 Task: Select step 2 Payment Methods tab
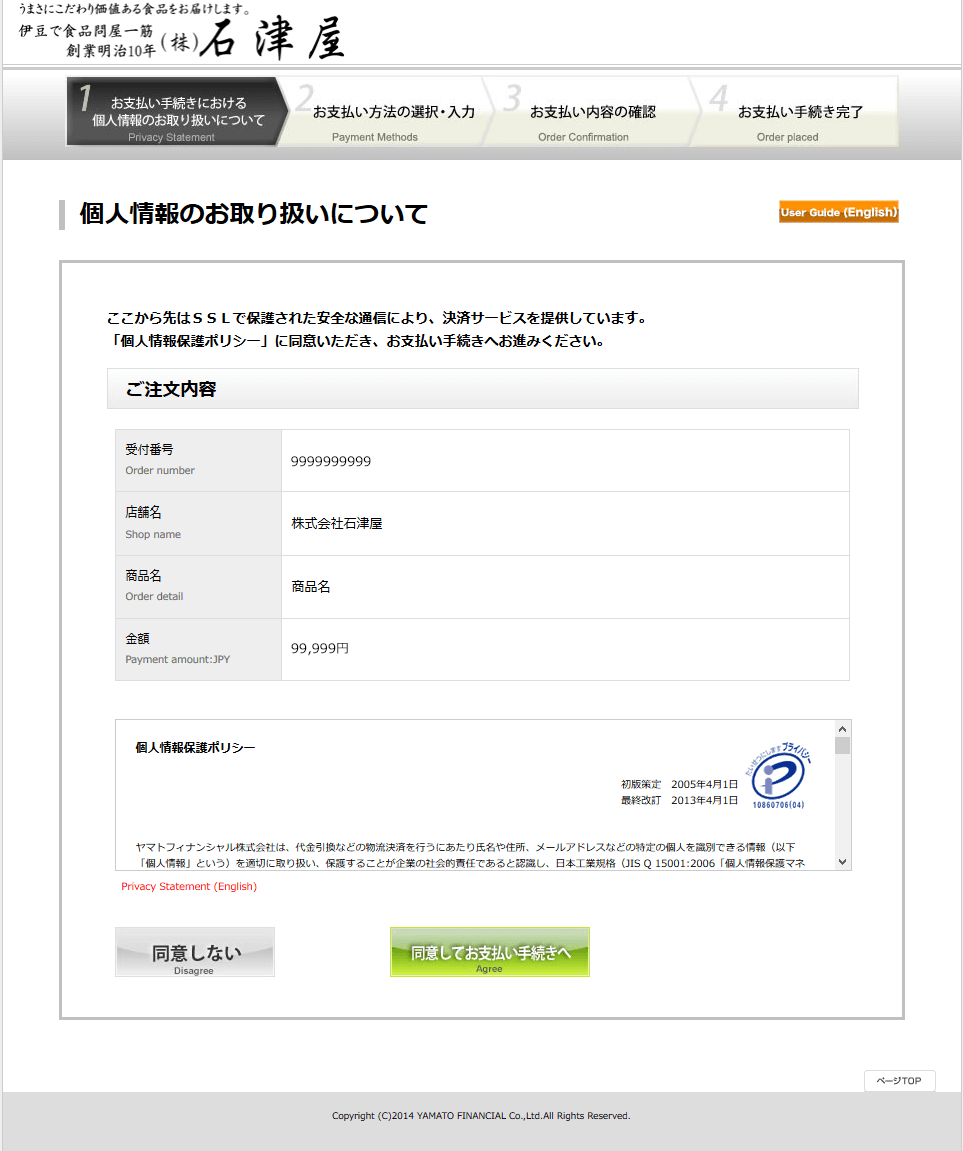(384, 112)
